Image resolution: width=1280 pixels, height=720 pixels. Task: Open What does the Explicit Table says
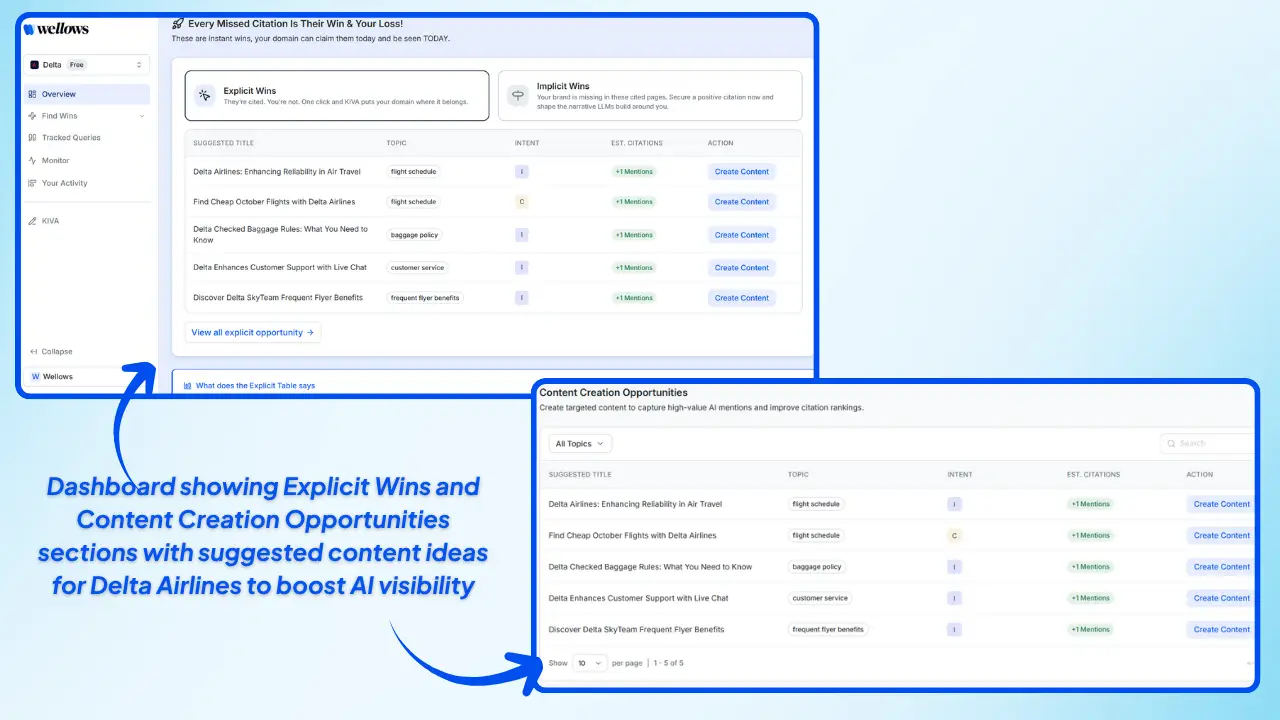point(255,385)
